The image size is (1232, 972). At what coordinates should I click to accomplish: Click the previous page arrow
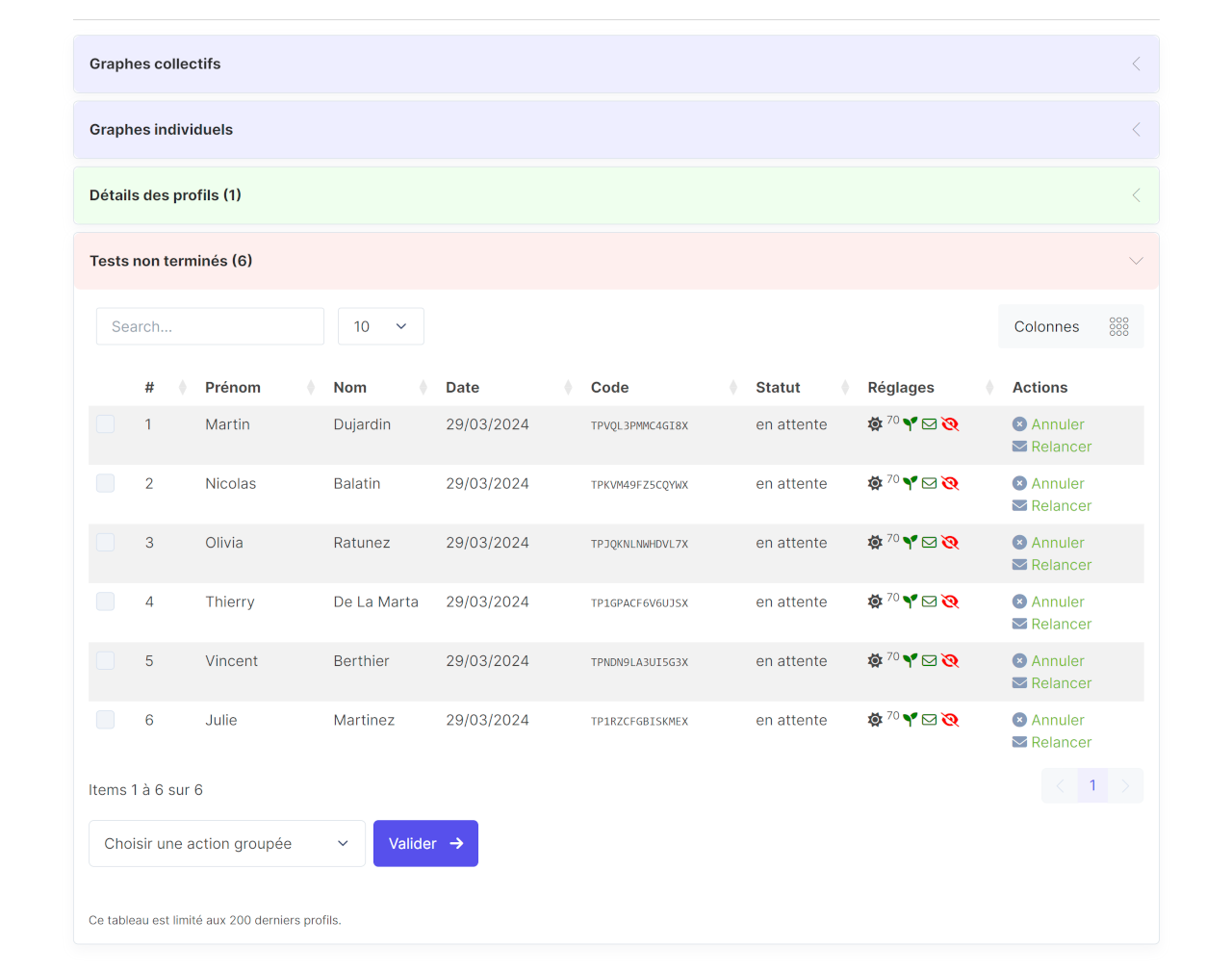(1060, 785)
